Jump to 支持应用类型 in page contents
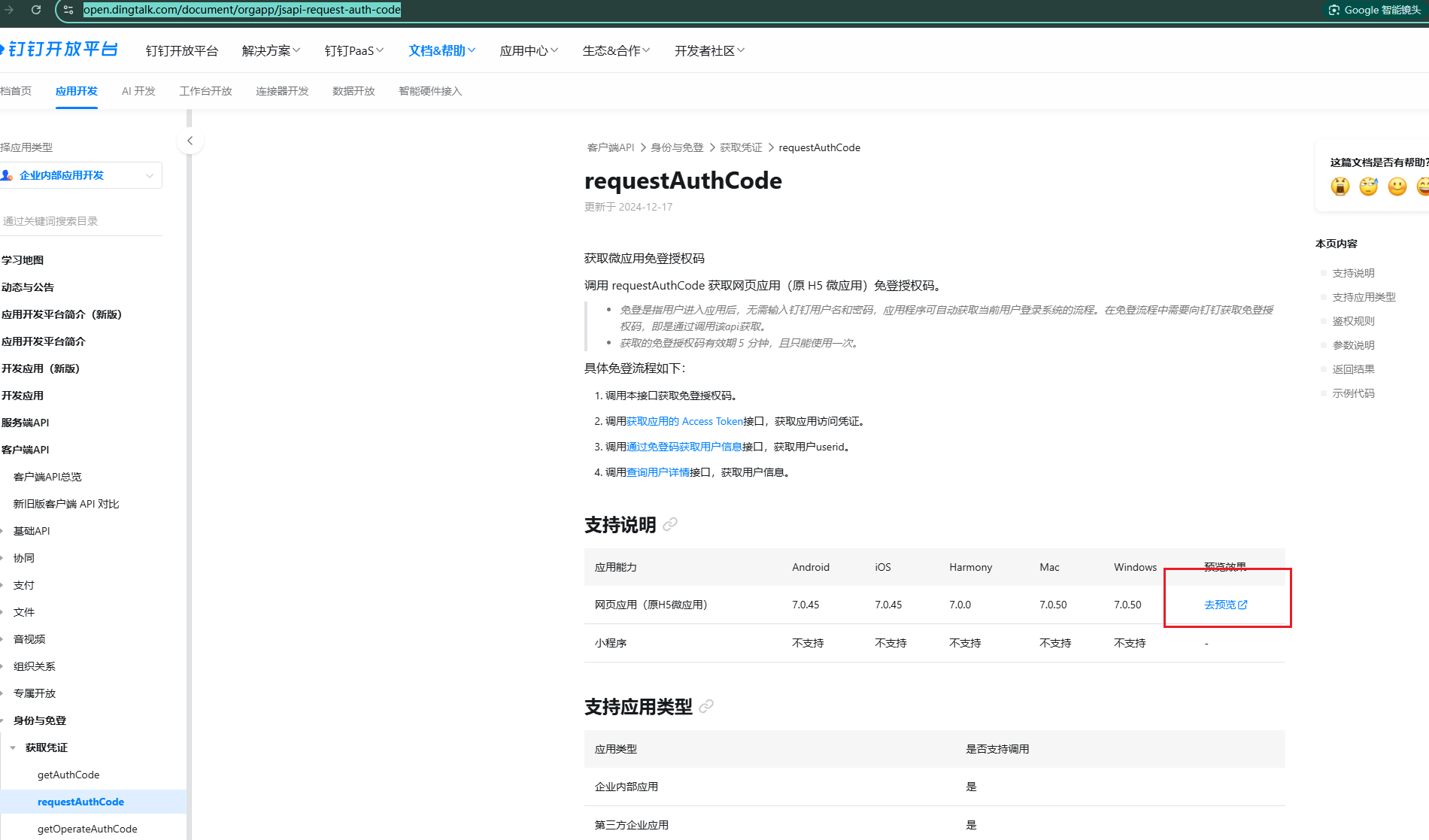1429x840 pixels. click(1364, 297)
